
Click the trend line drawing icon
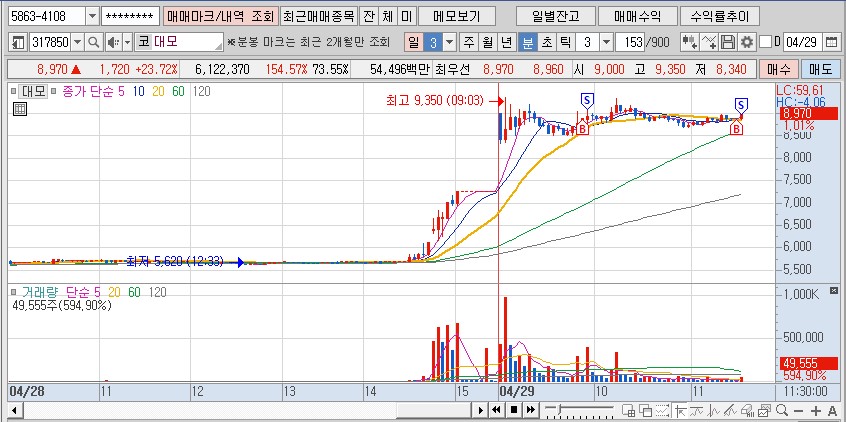coord(697,410)
